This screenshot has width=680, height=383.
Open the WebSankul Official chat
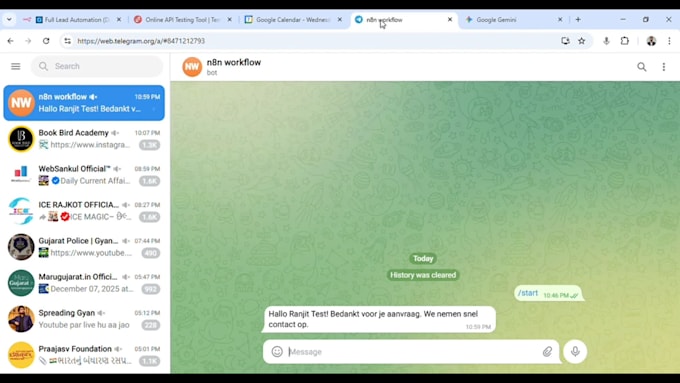(x=84, y=175)
